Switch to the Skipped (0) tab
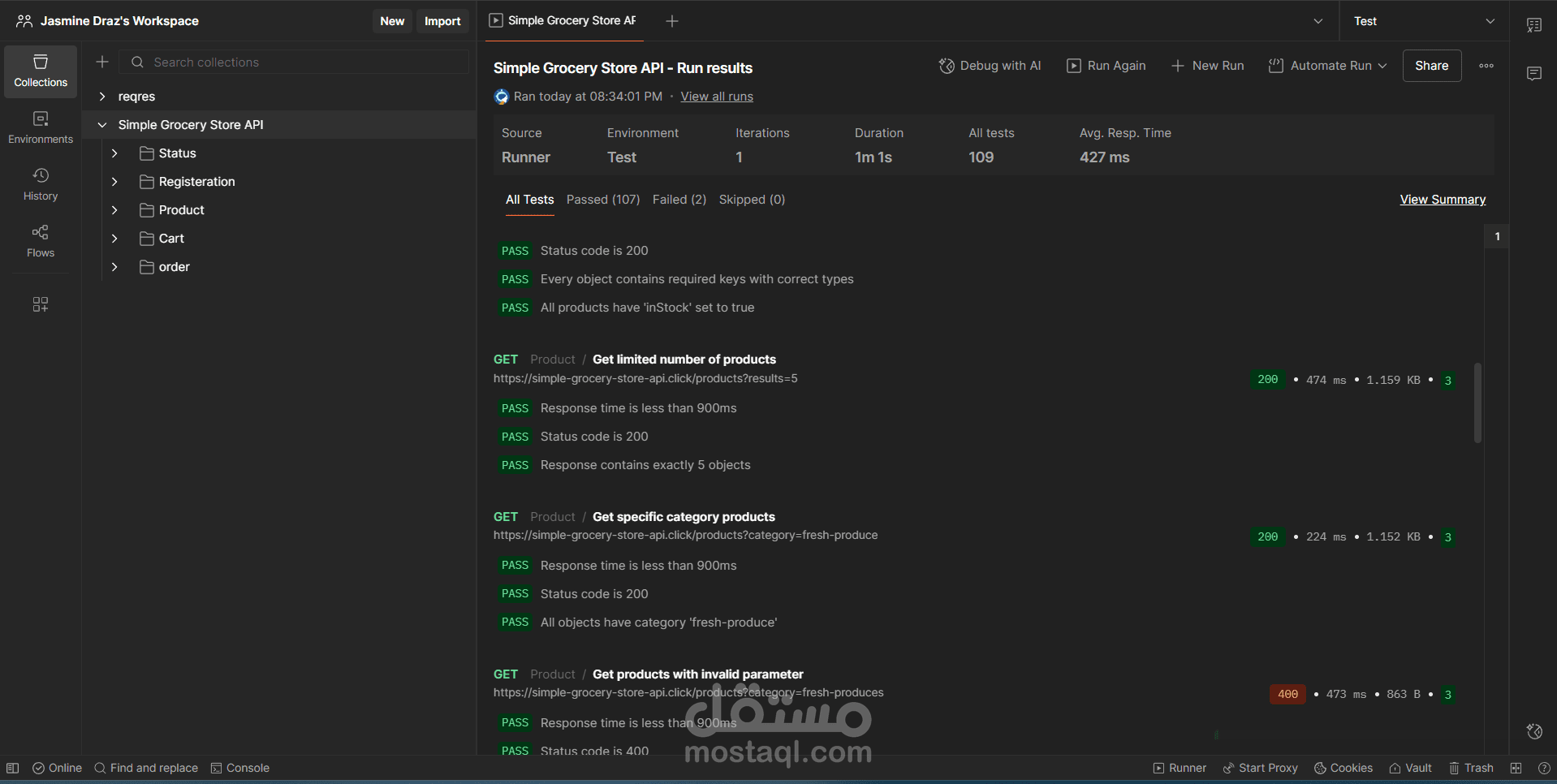 (752, 200)
